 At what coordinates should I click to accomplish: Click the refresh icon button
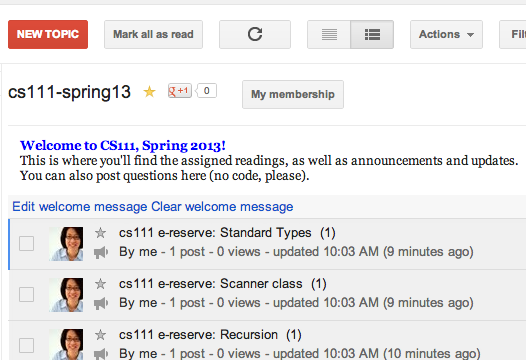pos(255,34)
